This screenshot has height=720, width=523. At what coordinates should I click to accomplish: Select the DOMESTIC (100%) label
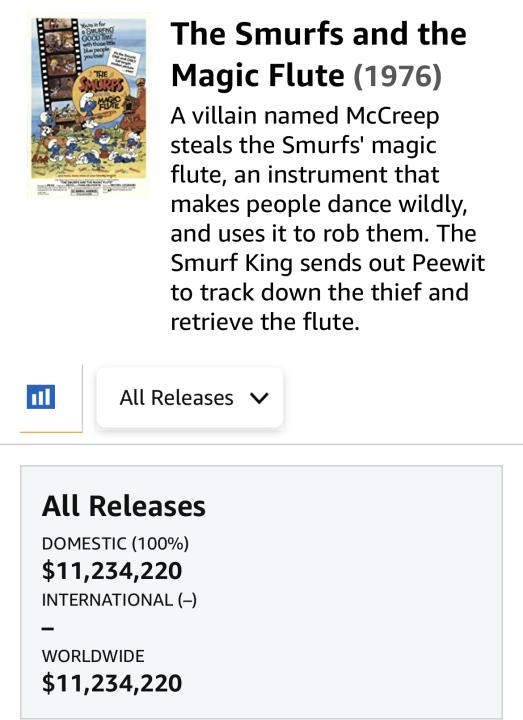[x=115, y=543]
